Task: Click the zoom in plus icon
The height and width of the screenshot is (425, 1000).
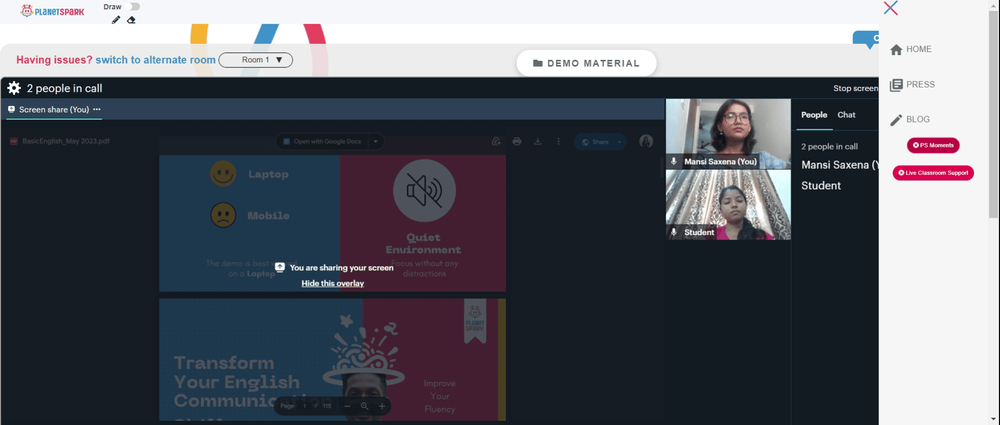Action: tap(381, 406)
